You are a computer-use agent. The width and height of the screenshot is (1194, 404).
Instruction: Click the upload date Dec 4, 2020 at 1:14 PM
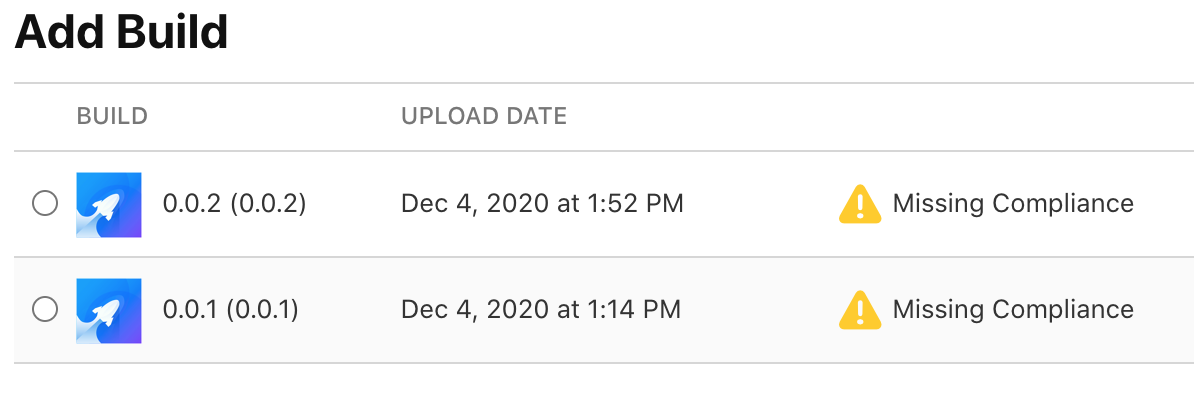541,310
